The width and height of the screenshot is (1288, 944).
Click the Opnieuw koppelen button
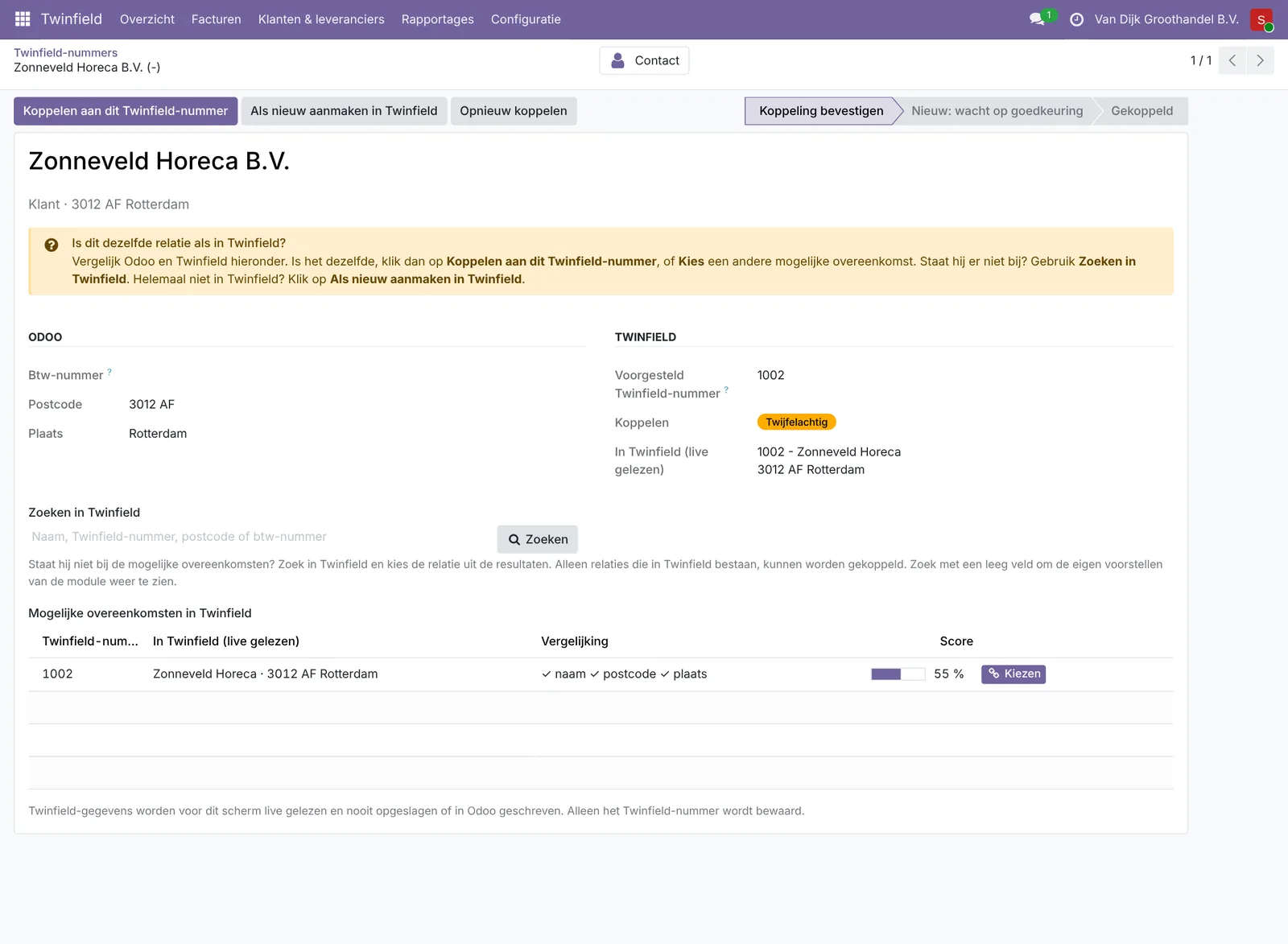tap(514, 111)
